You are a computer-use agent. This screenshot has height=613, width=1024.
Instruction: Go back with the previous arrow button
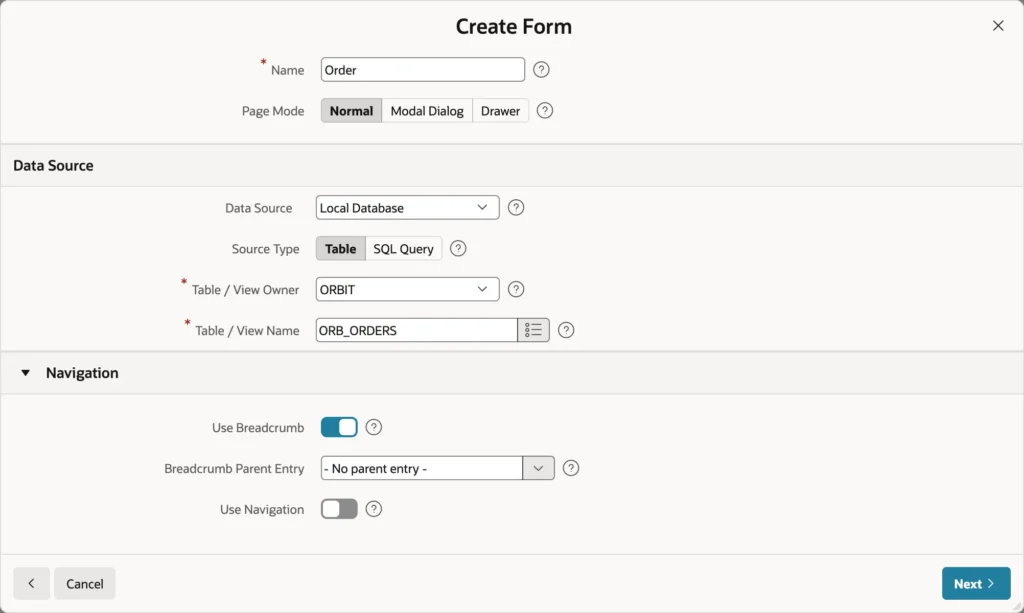(x=31, y=584)
